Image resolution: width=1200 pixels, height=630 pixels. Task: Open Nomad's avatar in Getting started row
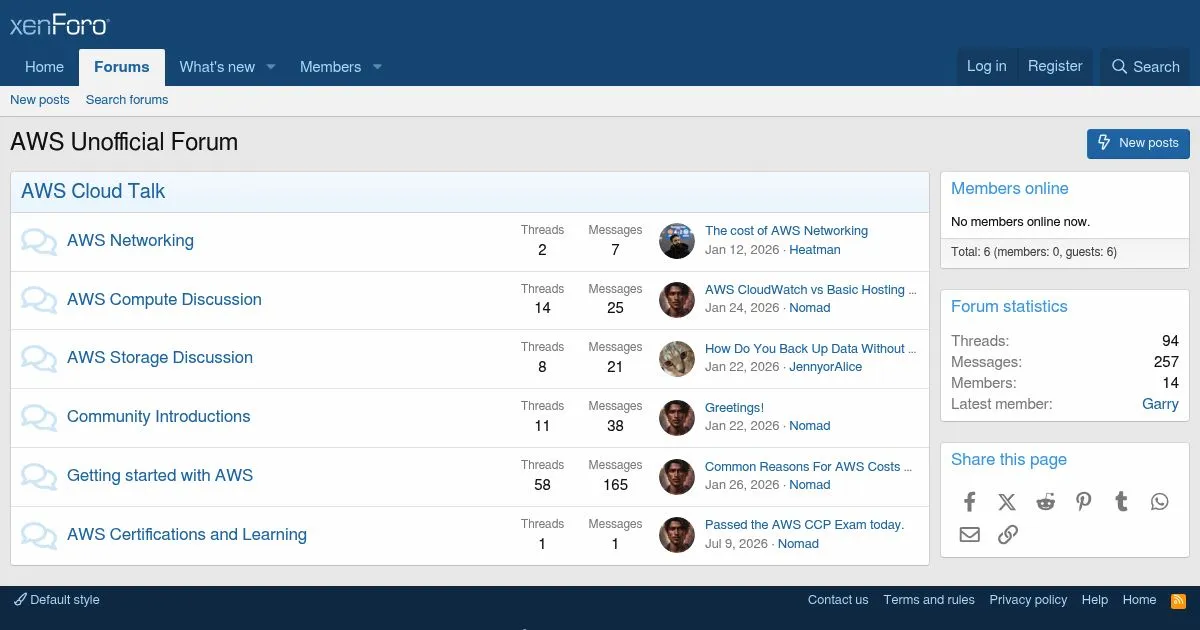coord(677,477)
